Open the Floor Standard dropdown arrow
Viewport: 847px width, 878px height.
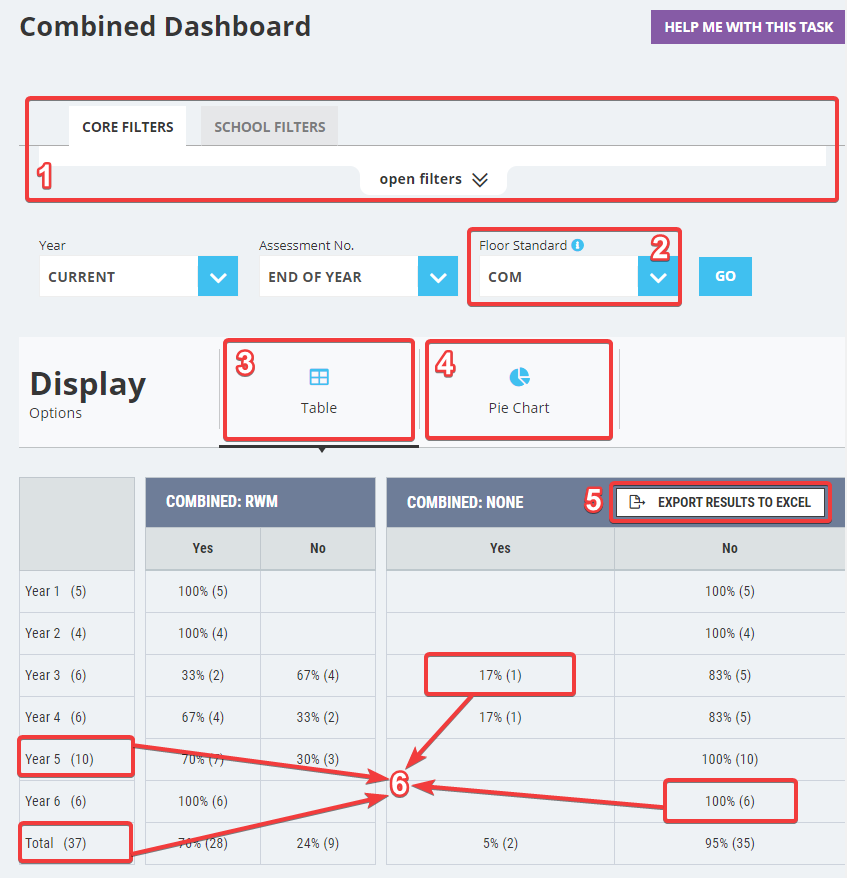(x=658, y=276)
